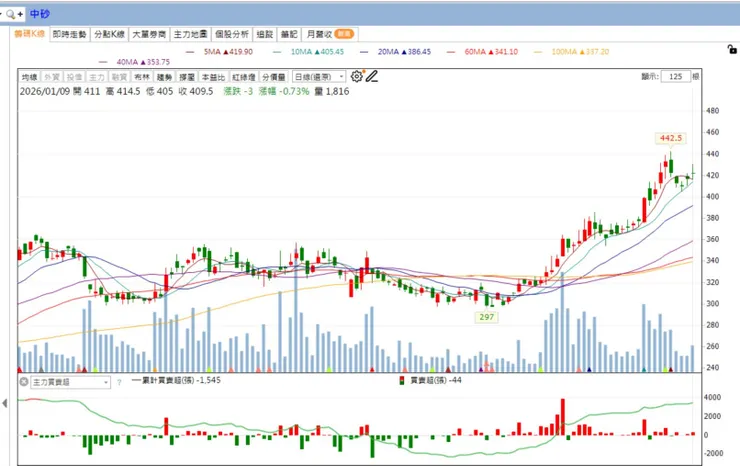Screen dimensions: 740x466
Task: Click the 累計買賣超(張) -1,545 legend
Action: tap(176, 380)
